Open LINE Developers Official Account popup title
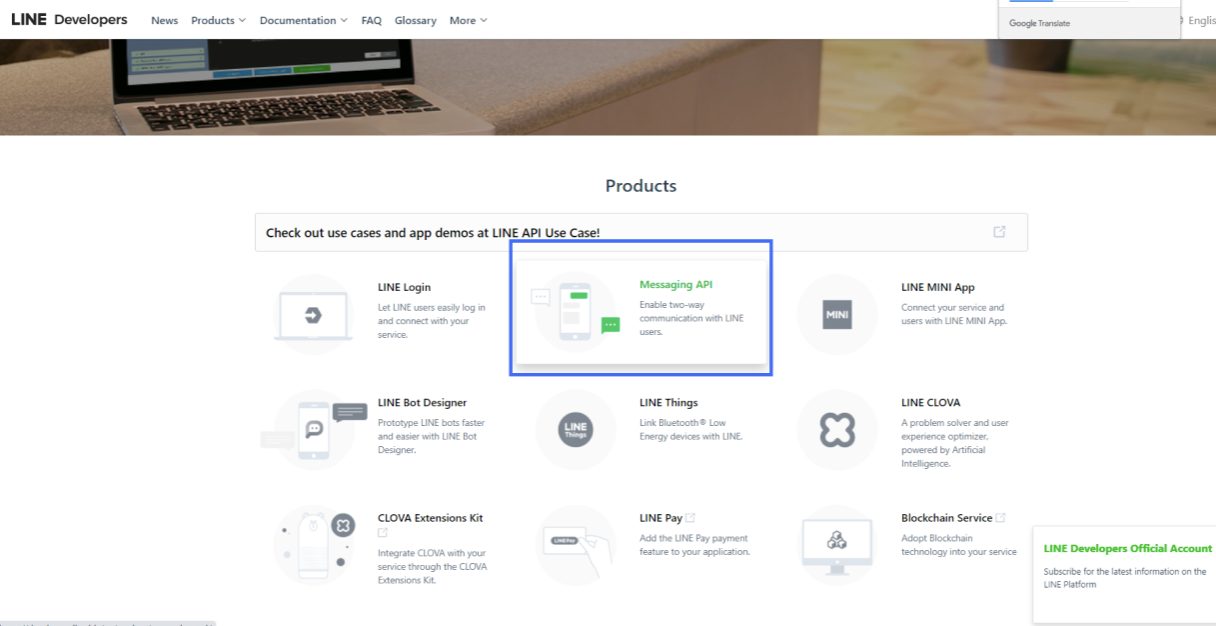The height and width of the screenshot is (626, 1216). tap(1128, 548)
